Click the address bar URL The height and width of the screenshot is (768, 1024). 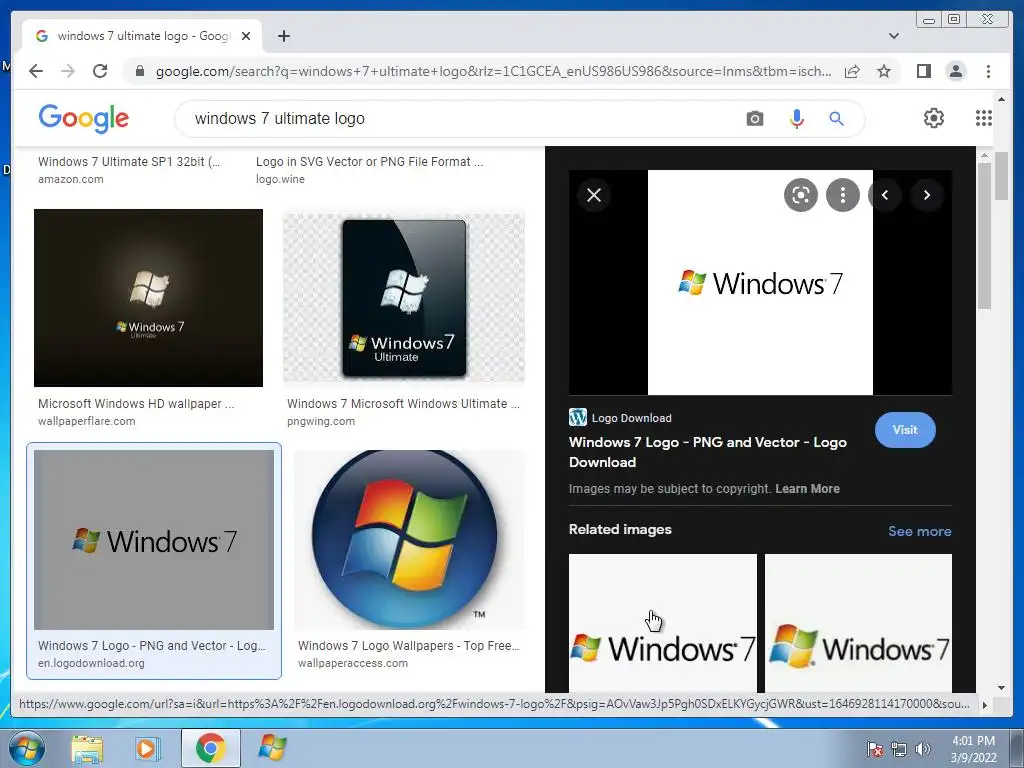[x=494, y=71]
